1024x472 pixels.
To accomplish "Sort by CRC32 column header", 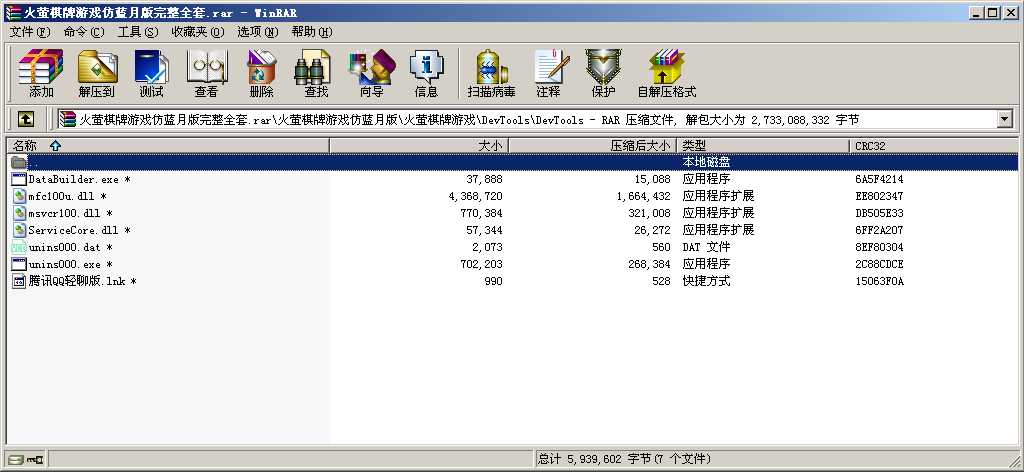I will coord(934,146).
